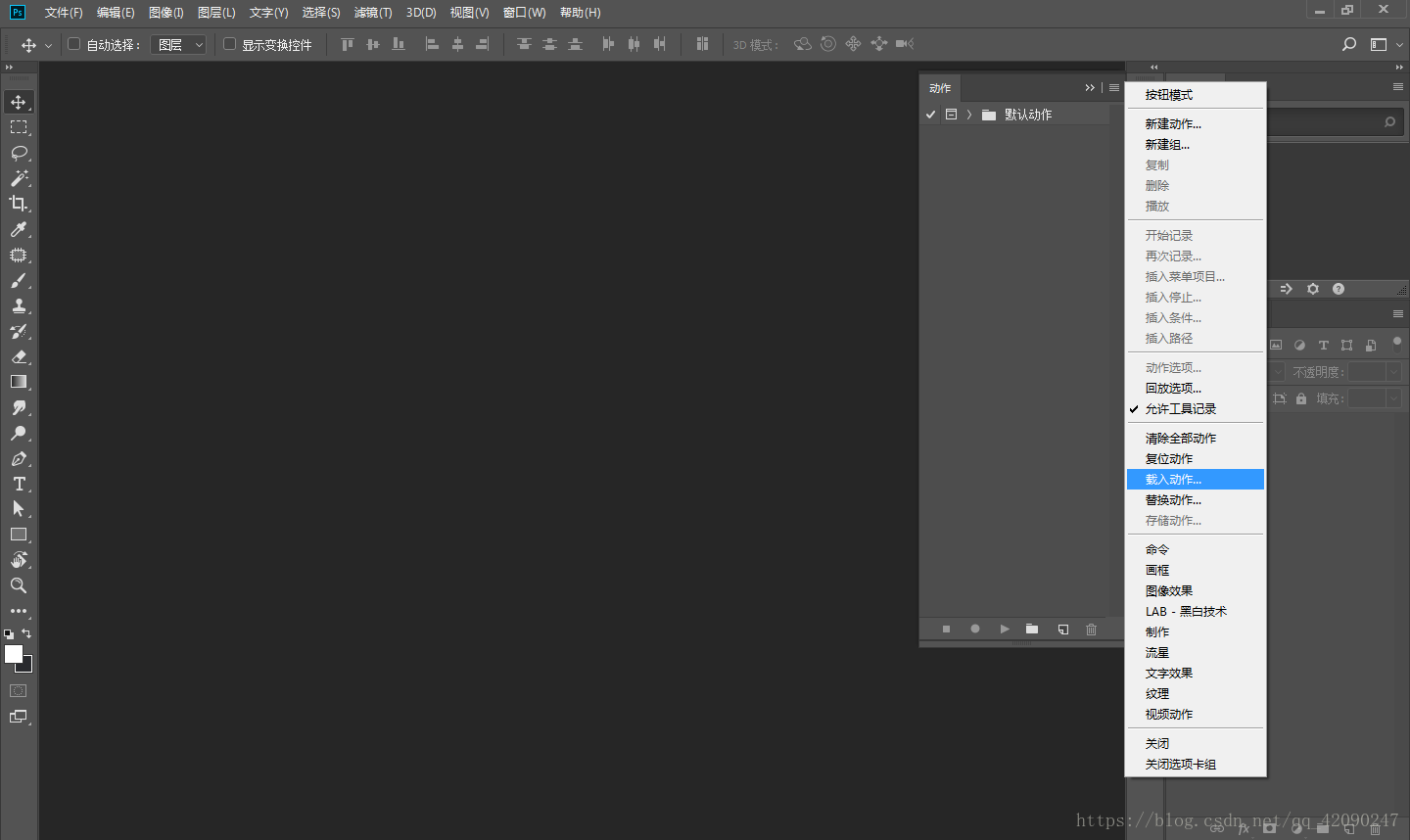This screenshot has width=1410, height=840.
Task: Select the Magic Wand tool
Action: pyautogui.click(x=19, y=178)
